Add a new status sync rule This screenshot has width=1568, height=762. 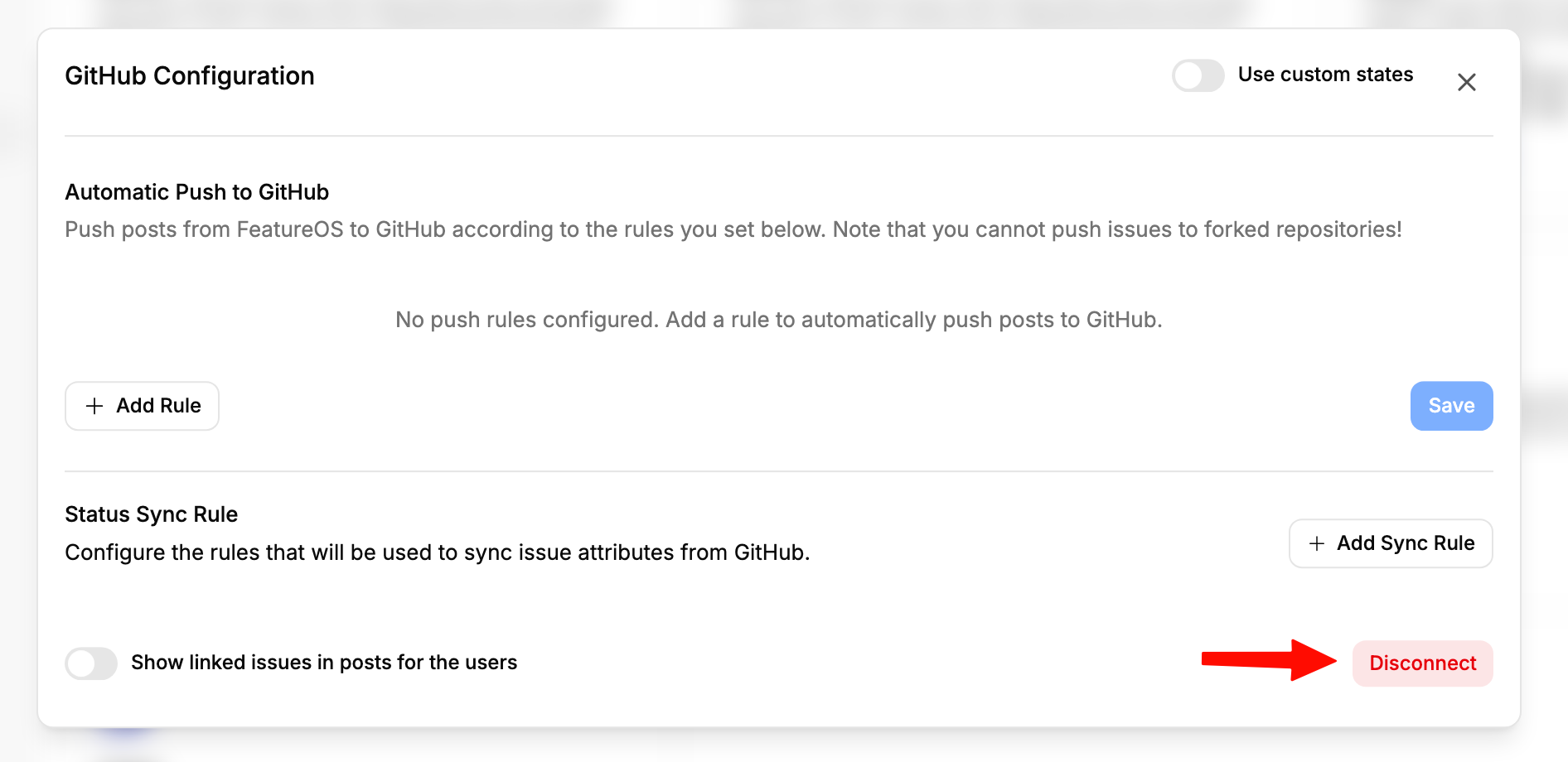(1391, 543)
